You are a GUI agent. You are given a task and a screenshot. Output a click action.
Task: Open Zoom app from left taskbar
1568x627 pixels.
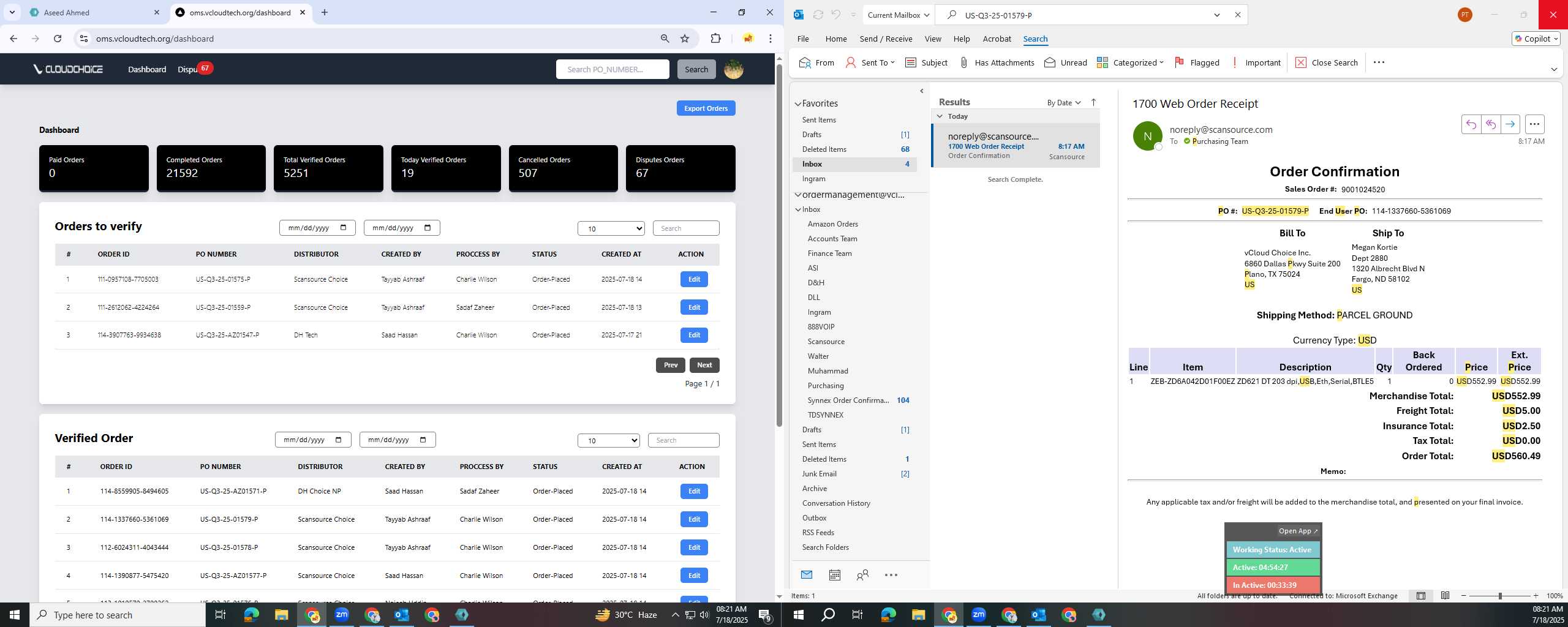point(342,615)
